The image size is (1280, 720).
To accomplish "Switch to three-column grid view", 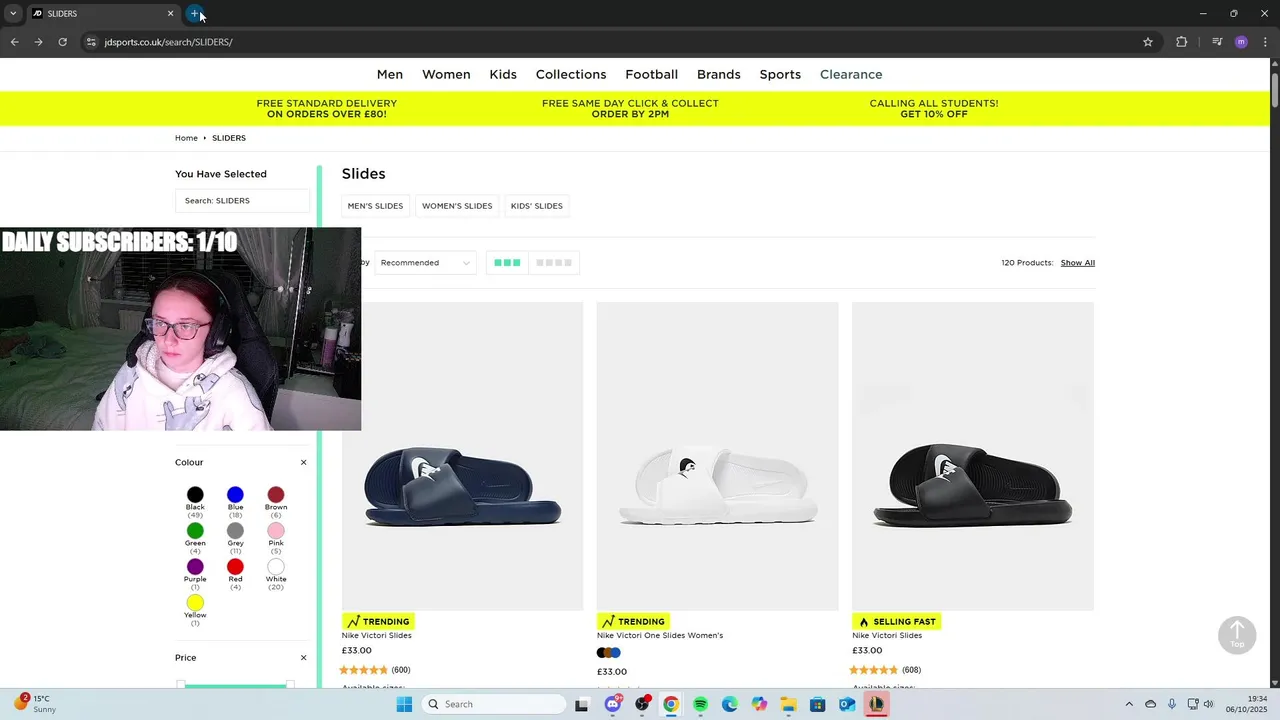I will pyautogui.click(x=507, y=263).
